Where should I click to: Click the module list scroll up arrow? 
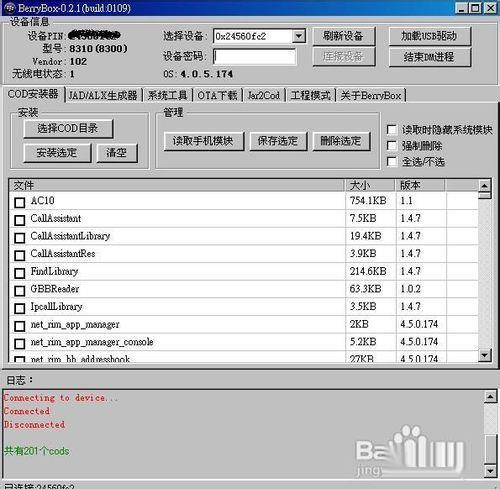pyautogui.click(x=485, y=185)
